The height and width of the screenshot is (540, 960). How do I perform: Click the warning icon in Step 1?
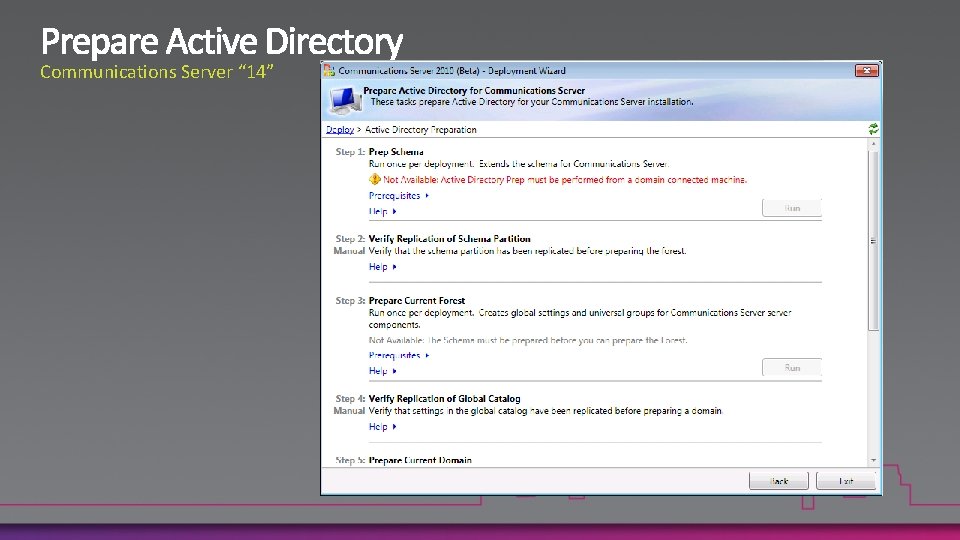(x=375, y=179)
